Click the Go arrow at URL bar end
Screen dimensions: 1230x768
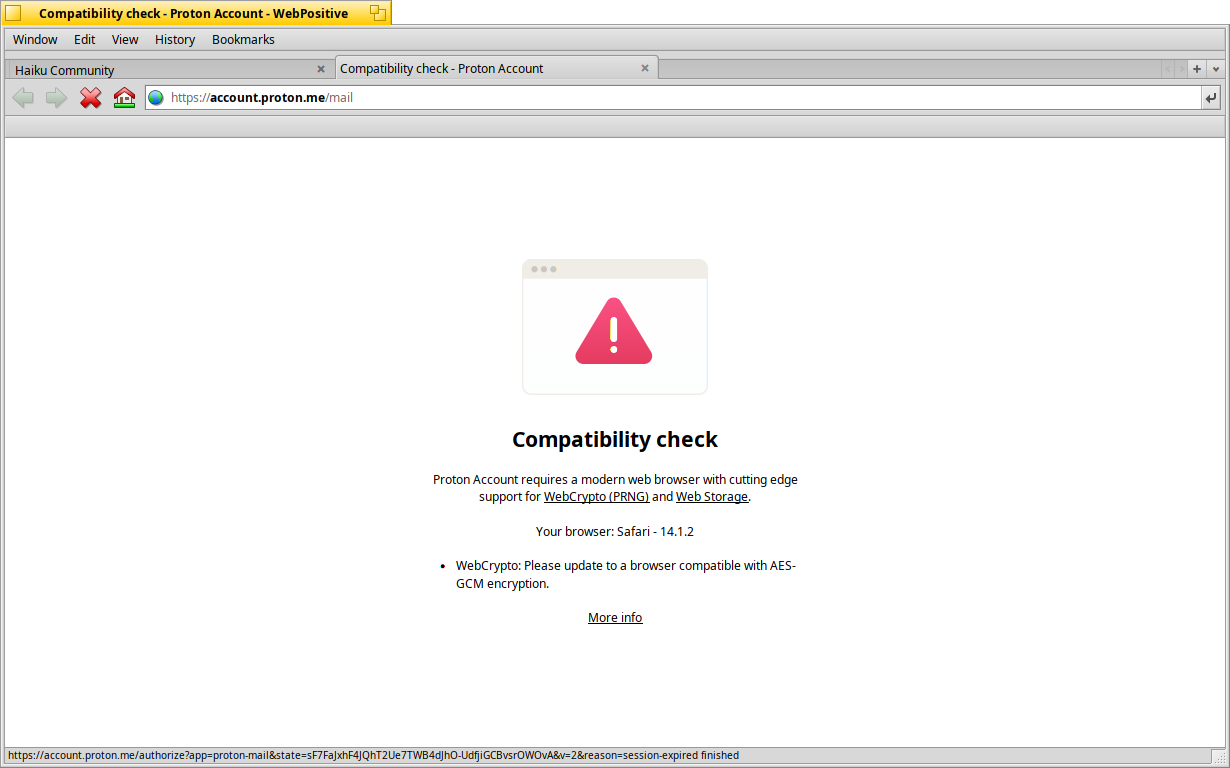[1211, 98]
